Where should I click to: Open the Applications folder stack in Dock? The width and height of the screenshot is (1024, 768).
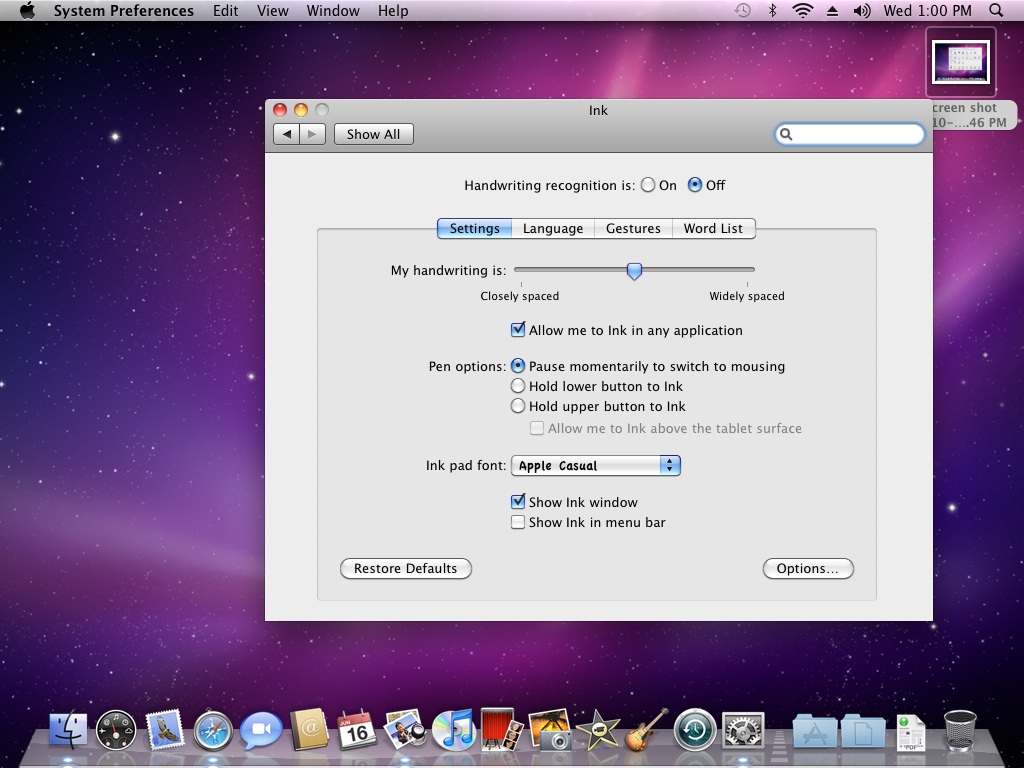pyautogui.click(x=814, y=731)
